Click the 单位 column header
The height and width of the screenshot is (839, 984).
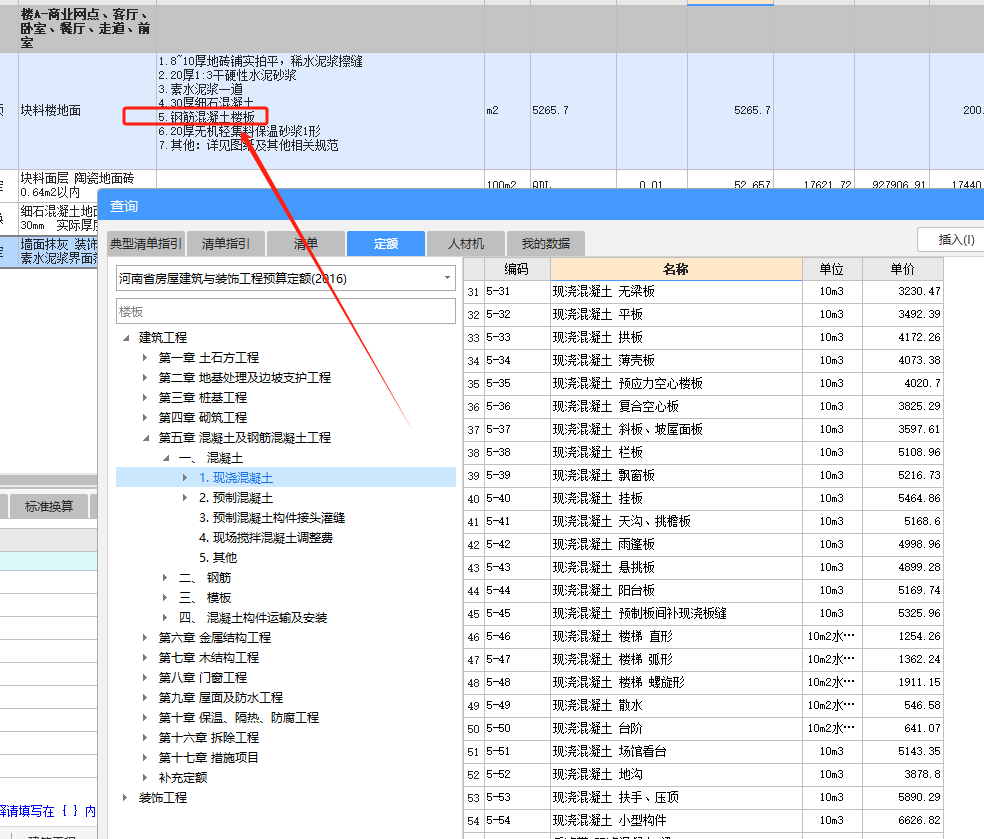click(x=832, y=269)
